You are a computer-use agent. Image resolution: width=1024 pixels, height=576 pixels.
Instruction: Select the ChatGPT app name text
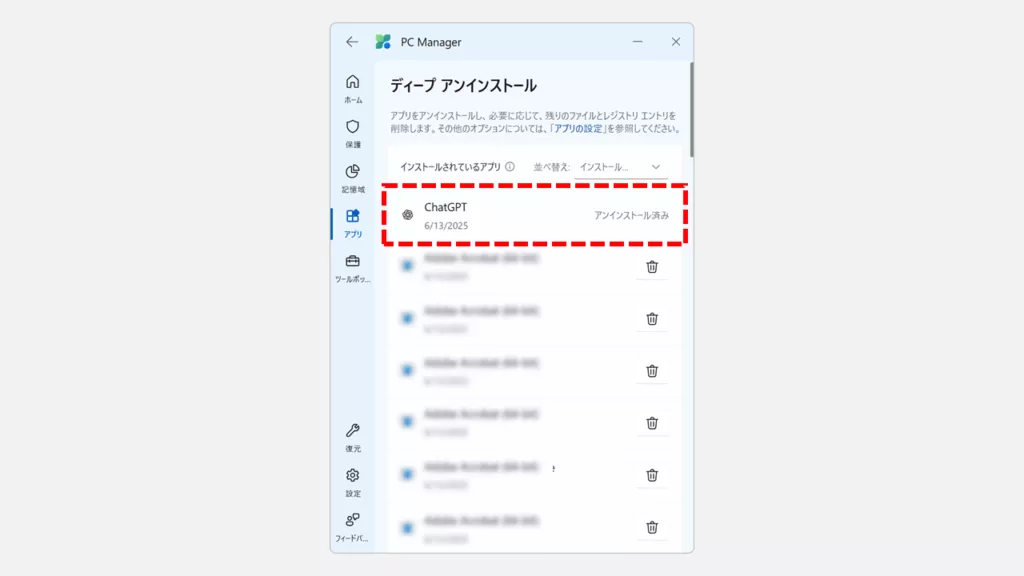tap(445, 207)
